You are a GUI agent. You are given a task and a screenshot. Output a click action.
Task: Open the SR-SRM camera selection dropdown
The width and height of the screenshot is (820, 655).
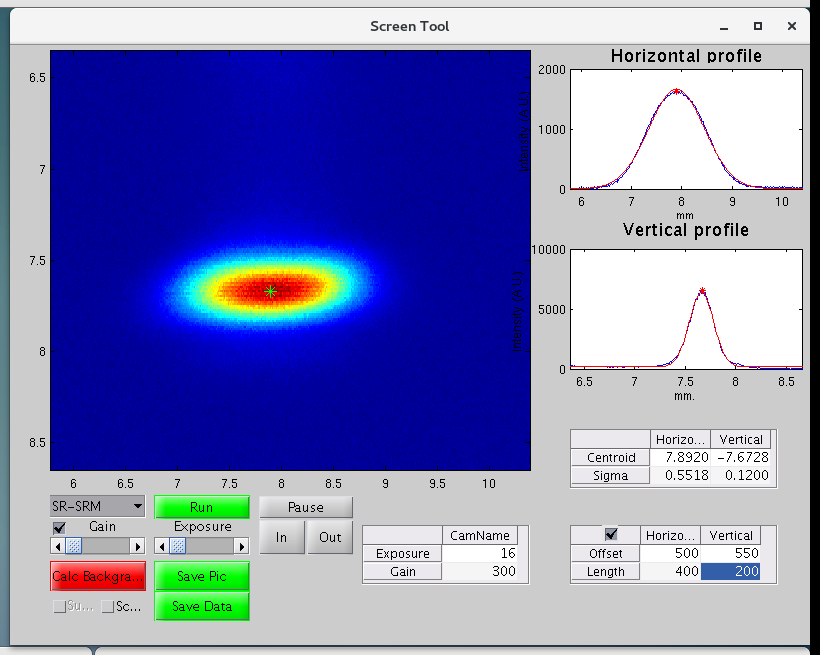click(x=97, y=506)
